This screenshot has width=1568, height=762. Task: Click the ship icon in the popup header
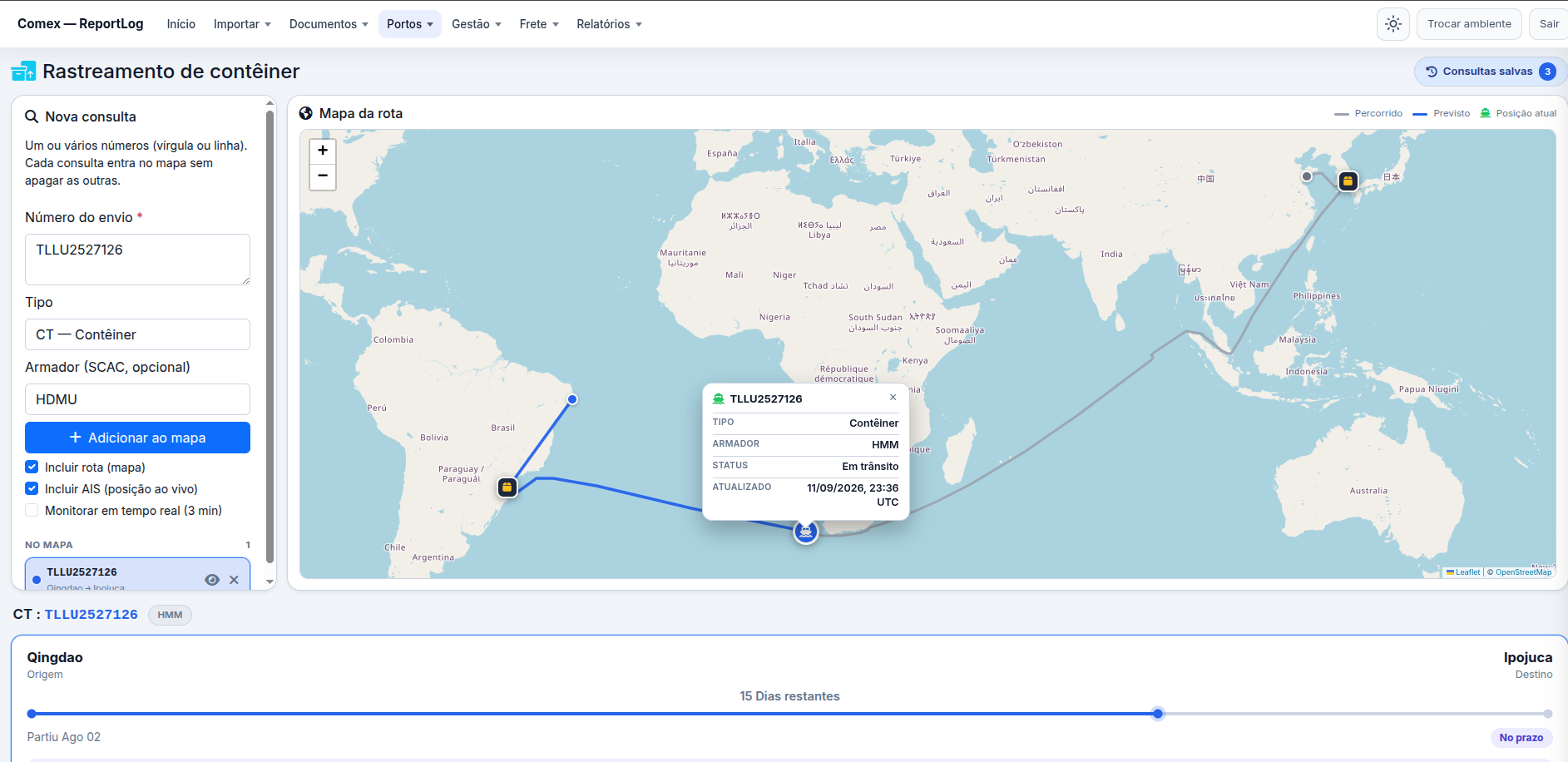719,399
